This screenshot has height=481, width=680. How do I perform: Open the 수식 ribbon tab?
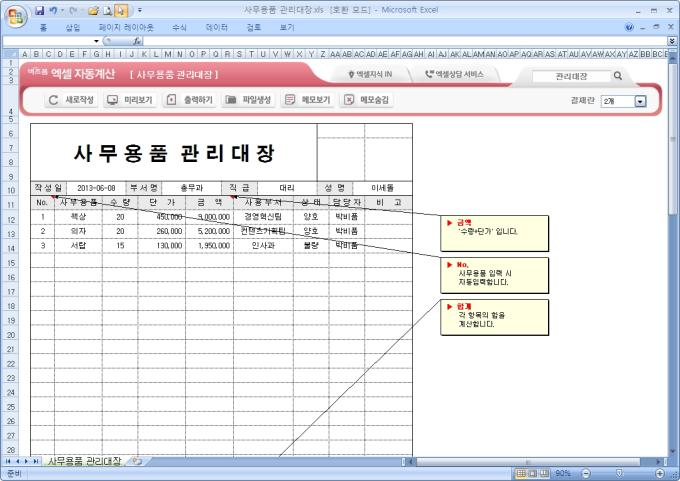pyautogui.click(x=179, y=28)
